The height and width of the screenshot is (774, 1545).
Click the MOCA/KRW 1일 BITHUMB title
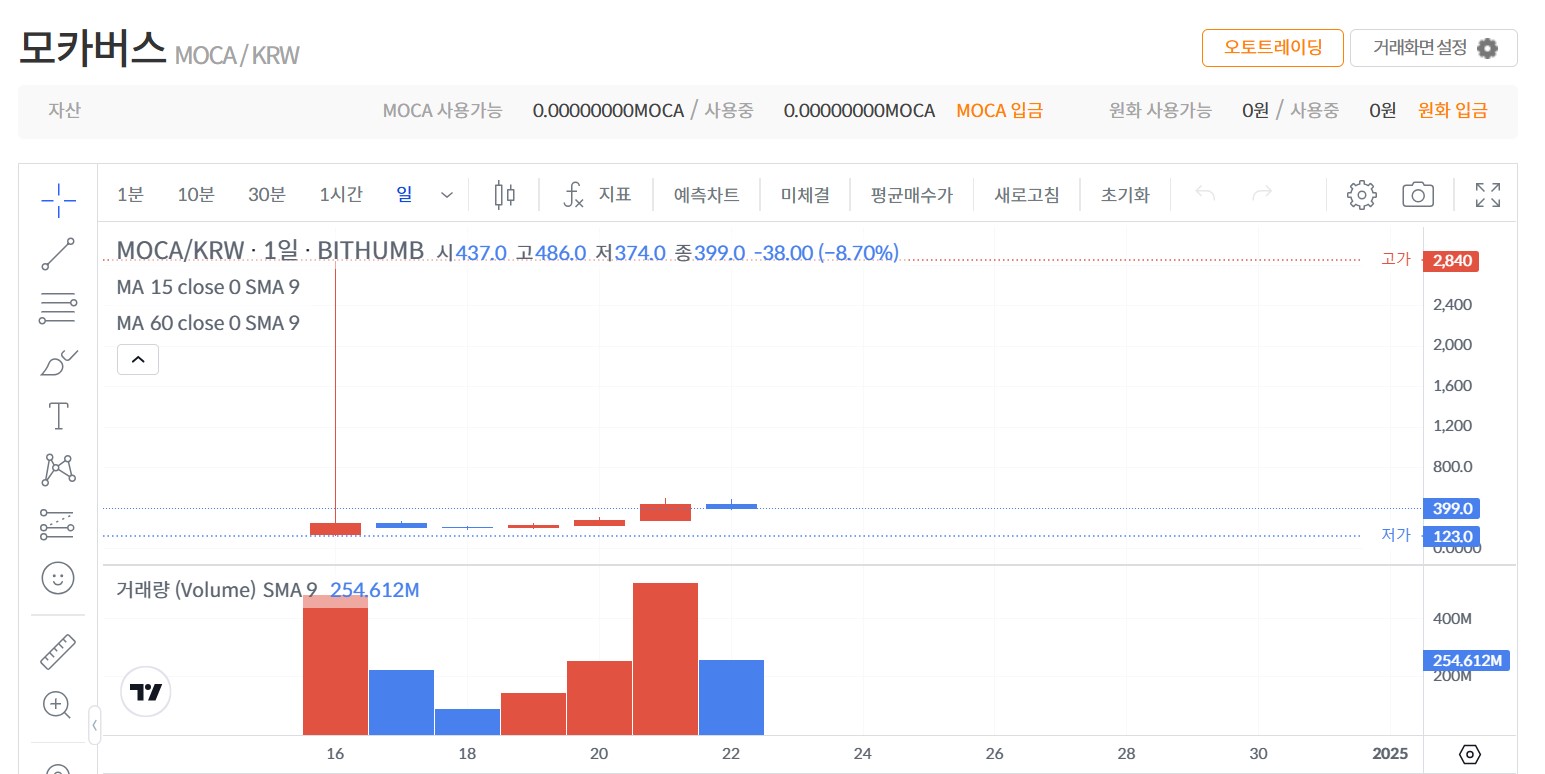click(x=270, y=250)
